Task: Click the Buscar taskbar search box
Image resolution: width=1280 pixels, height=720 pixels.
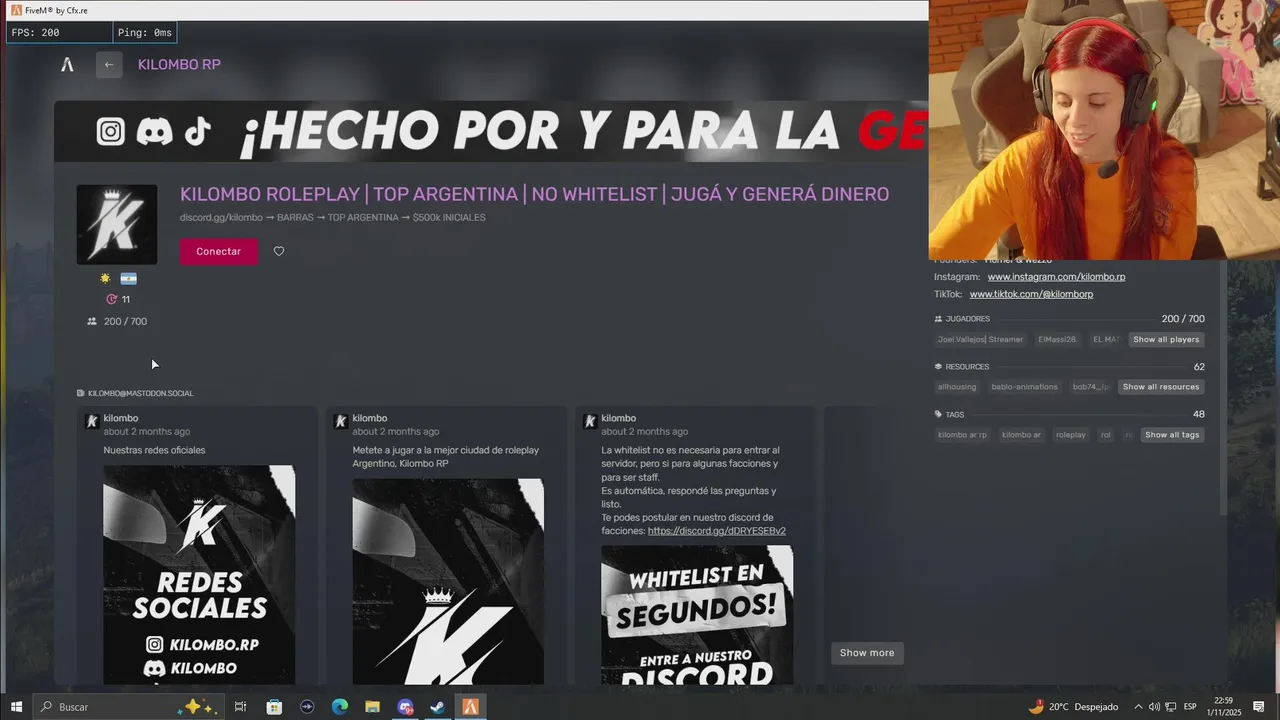Action: pos(128,707)
